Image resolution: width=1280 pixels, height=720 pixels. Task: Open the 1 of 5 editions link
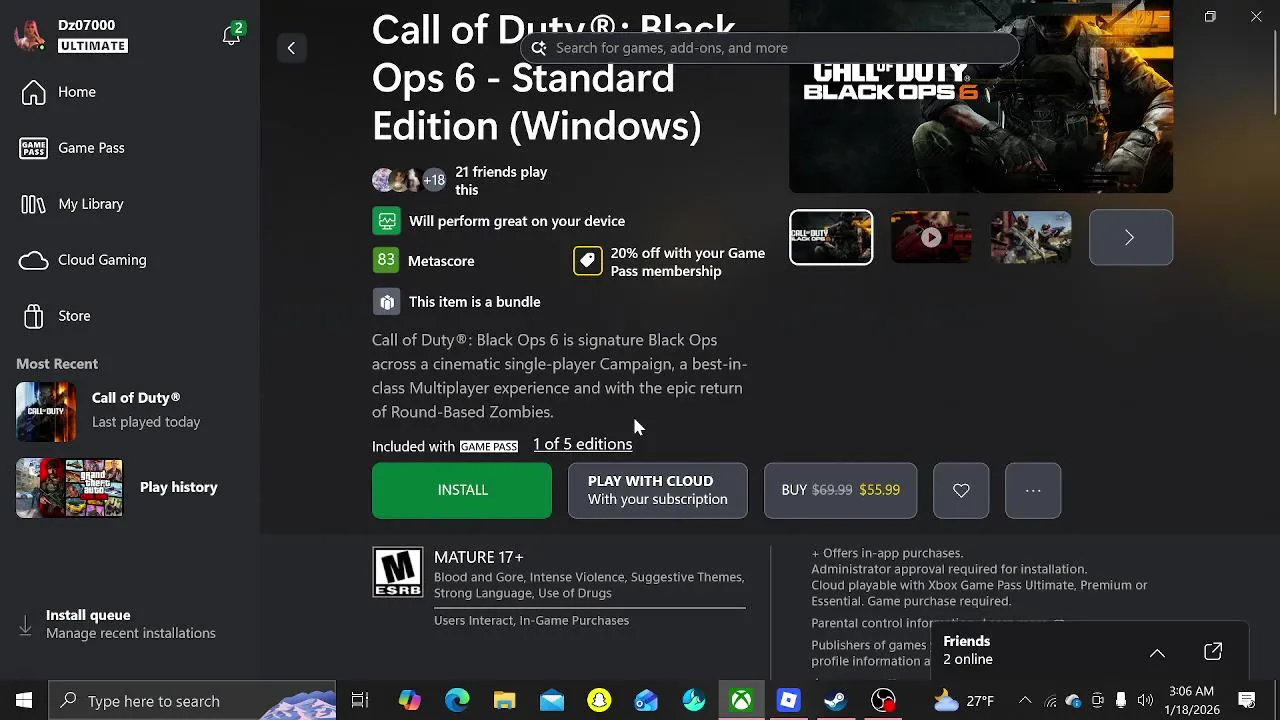(x=582, y=444)
